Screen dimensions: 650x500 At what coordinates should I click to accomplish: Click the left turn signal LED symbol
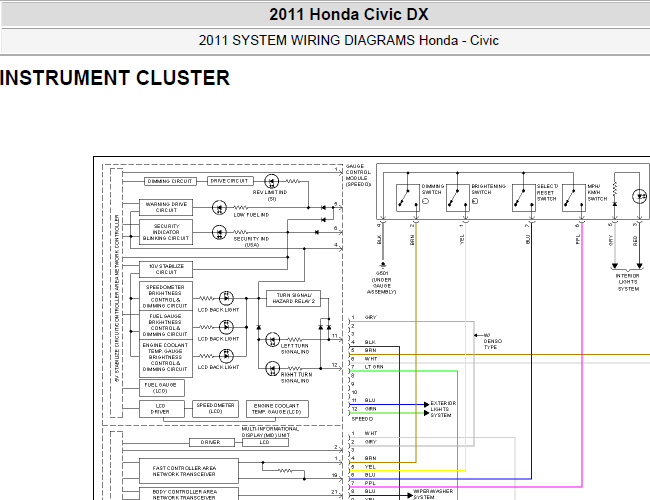pyautogui.click(x=272, y=340)
